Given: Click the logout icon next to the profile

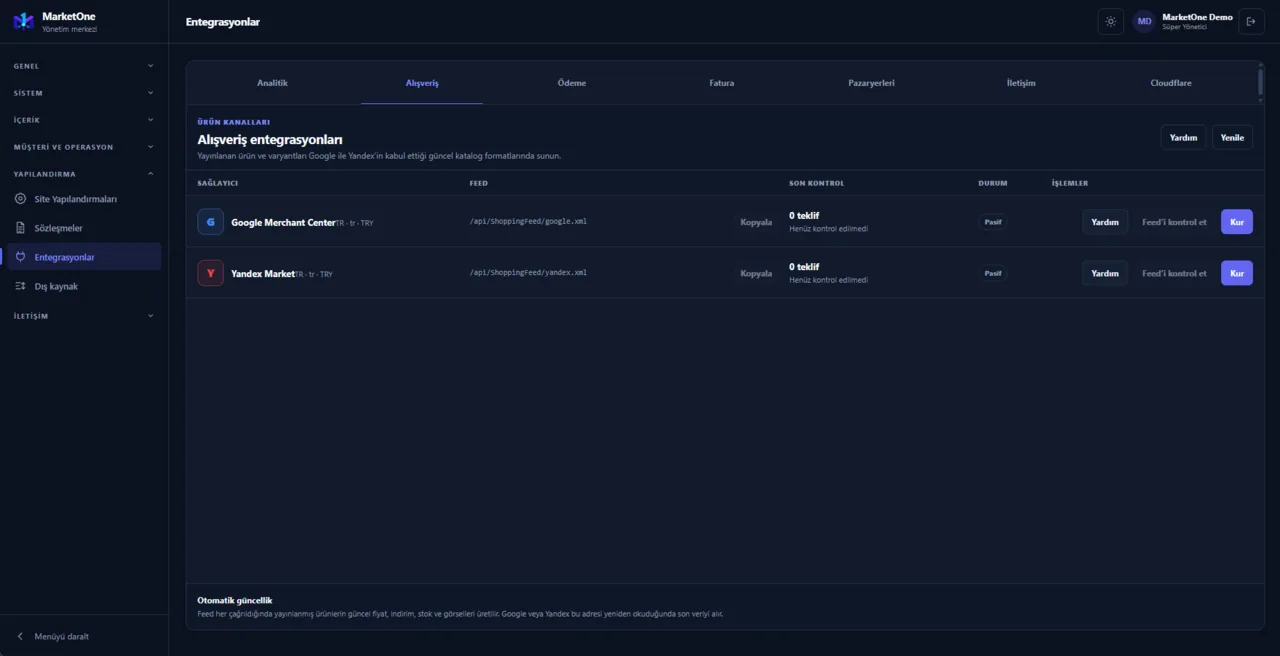Looking at the screenshot, I should 1251,21.
